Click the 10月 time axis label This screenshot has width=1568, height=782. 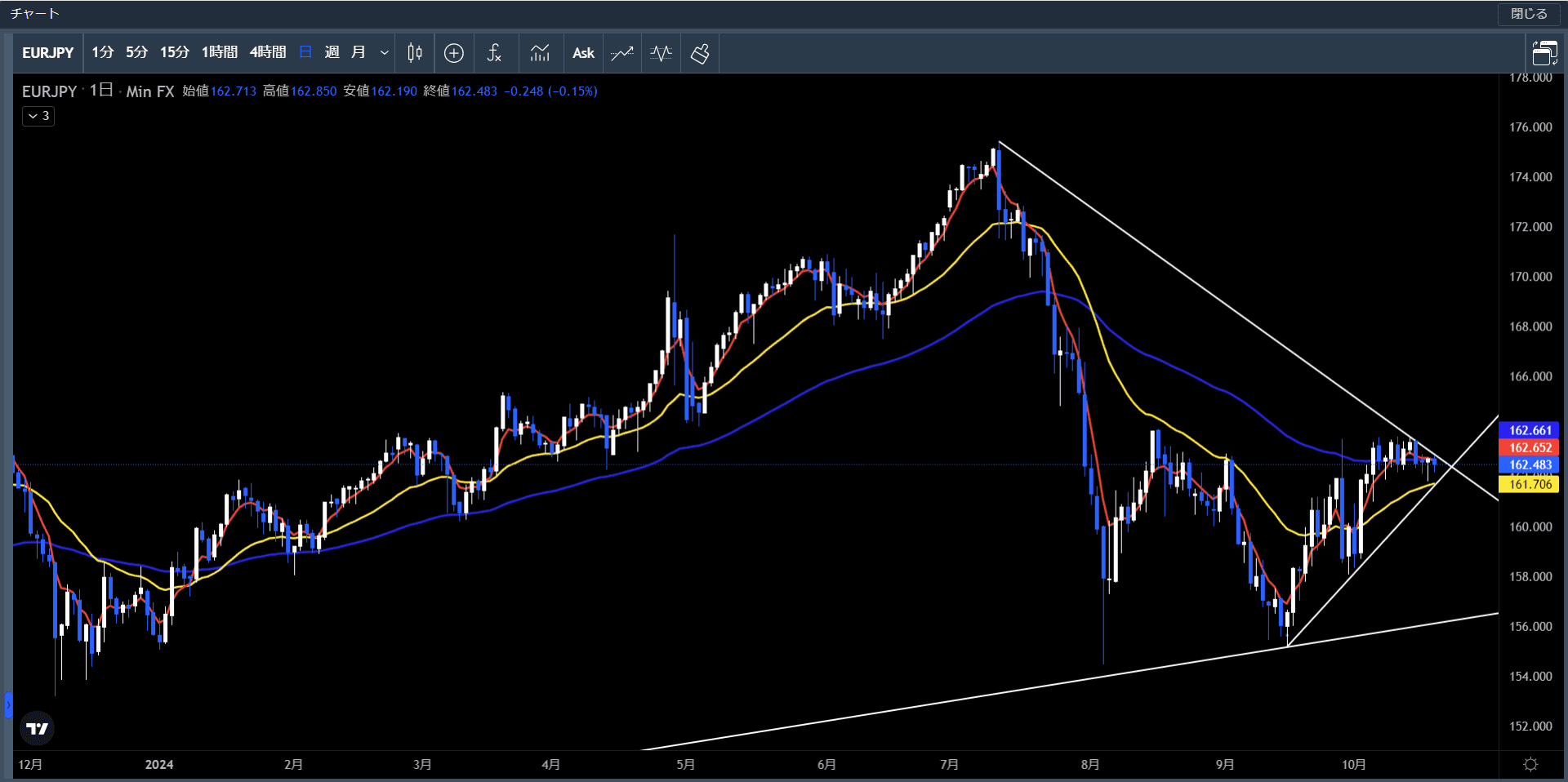1354,764
